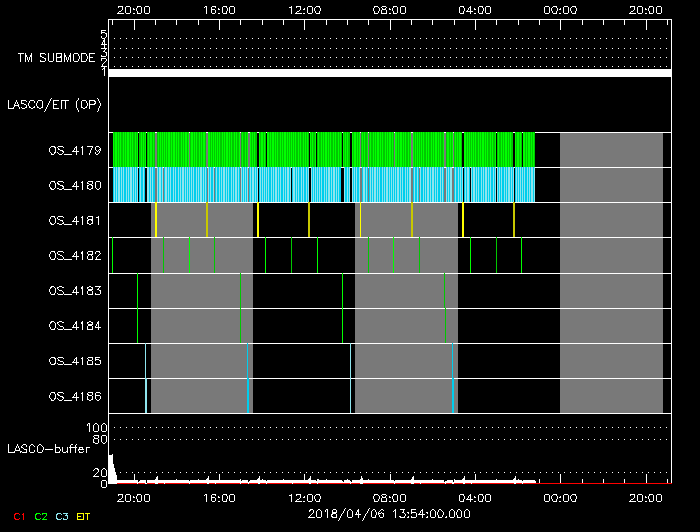Viewport: 700px width, 532px height.
Task: Select the C3 legend label
Action: [64, 516]
